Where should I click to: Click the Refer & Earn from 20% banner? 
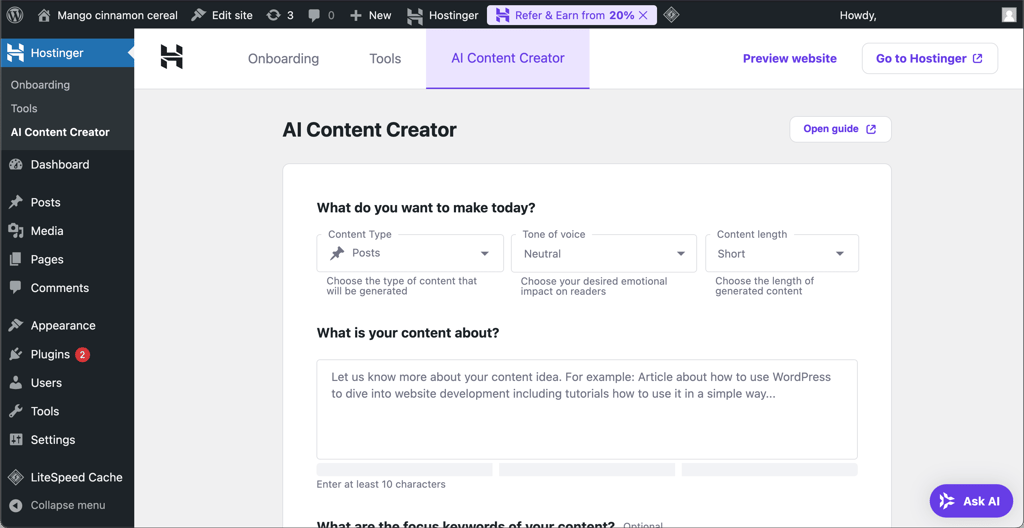(571, 15)
